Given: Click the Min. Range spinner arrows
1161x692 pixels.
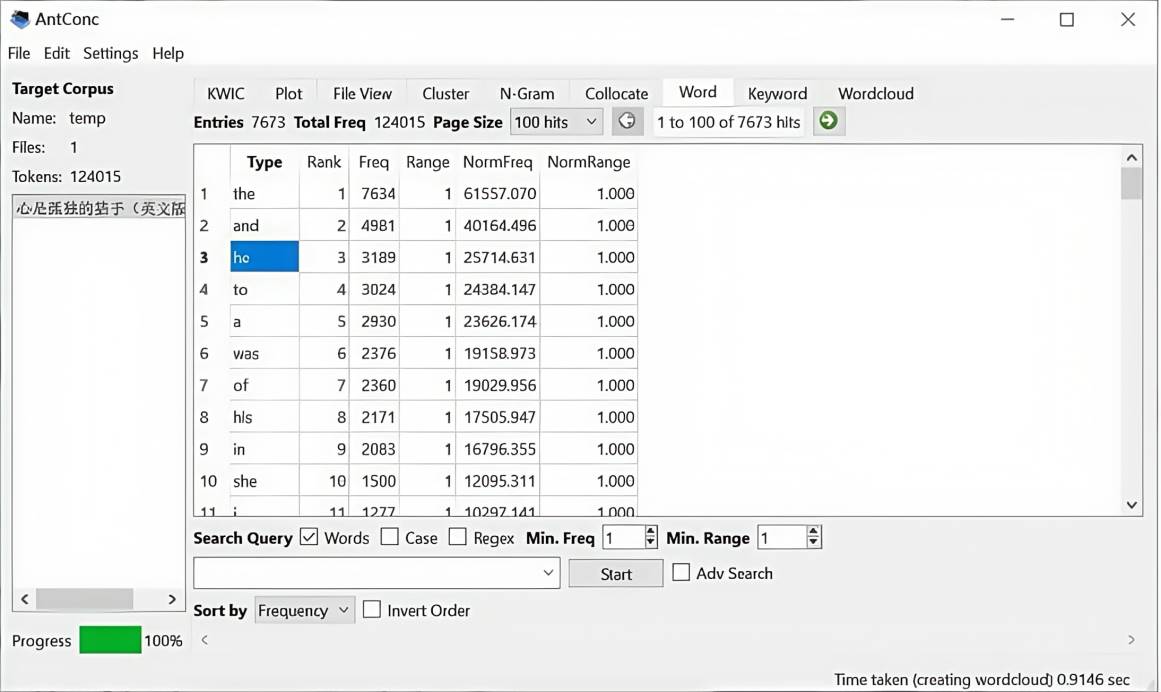Looking at the screenshot, I should tap(813, 538).
